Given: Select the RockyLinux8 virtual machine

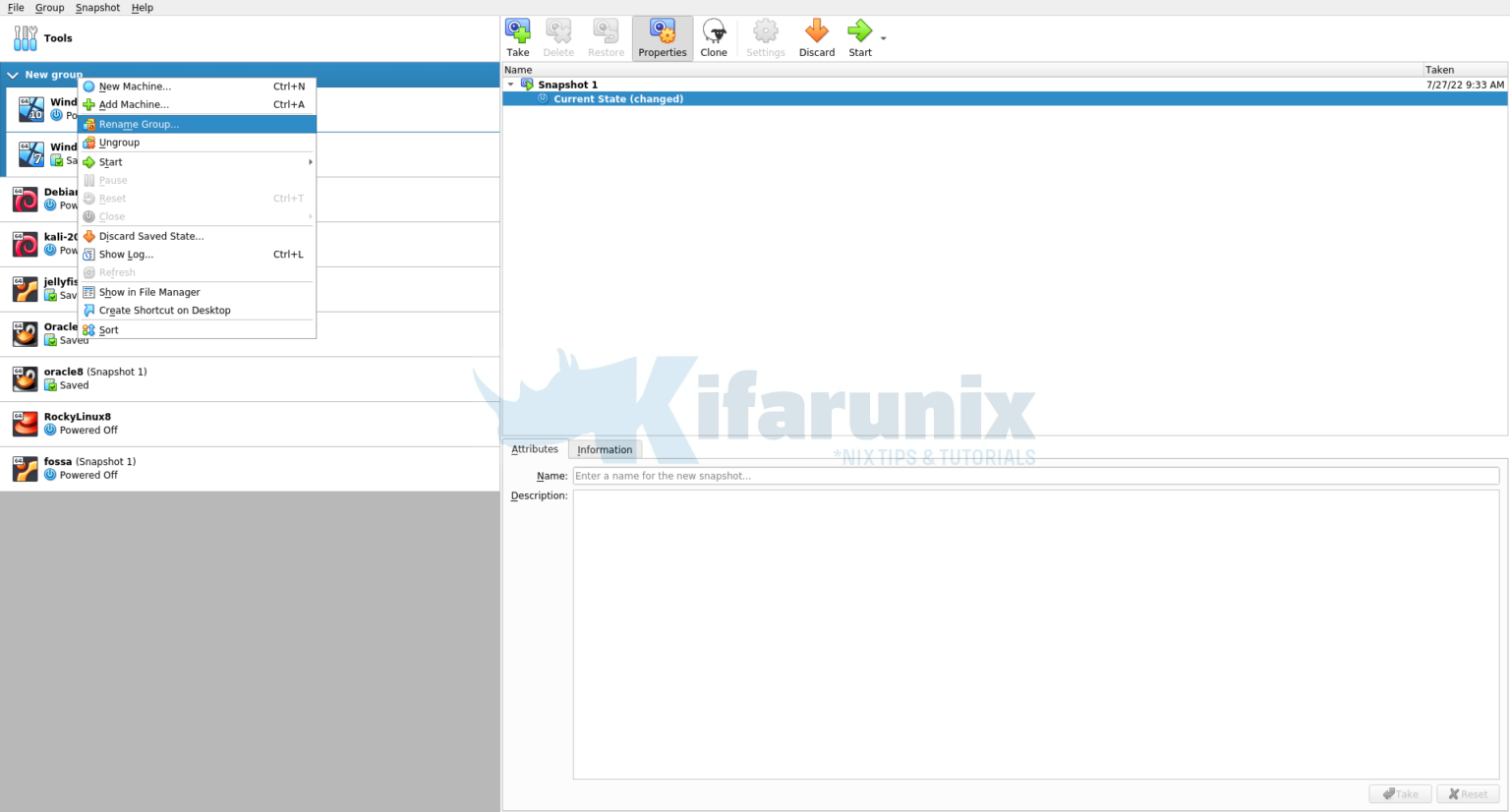Looking at the screenshot, I should tap(250, 424).
